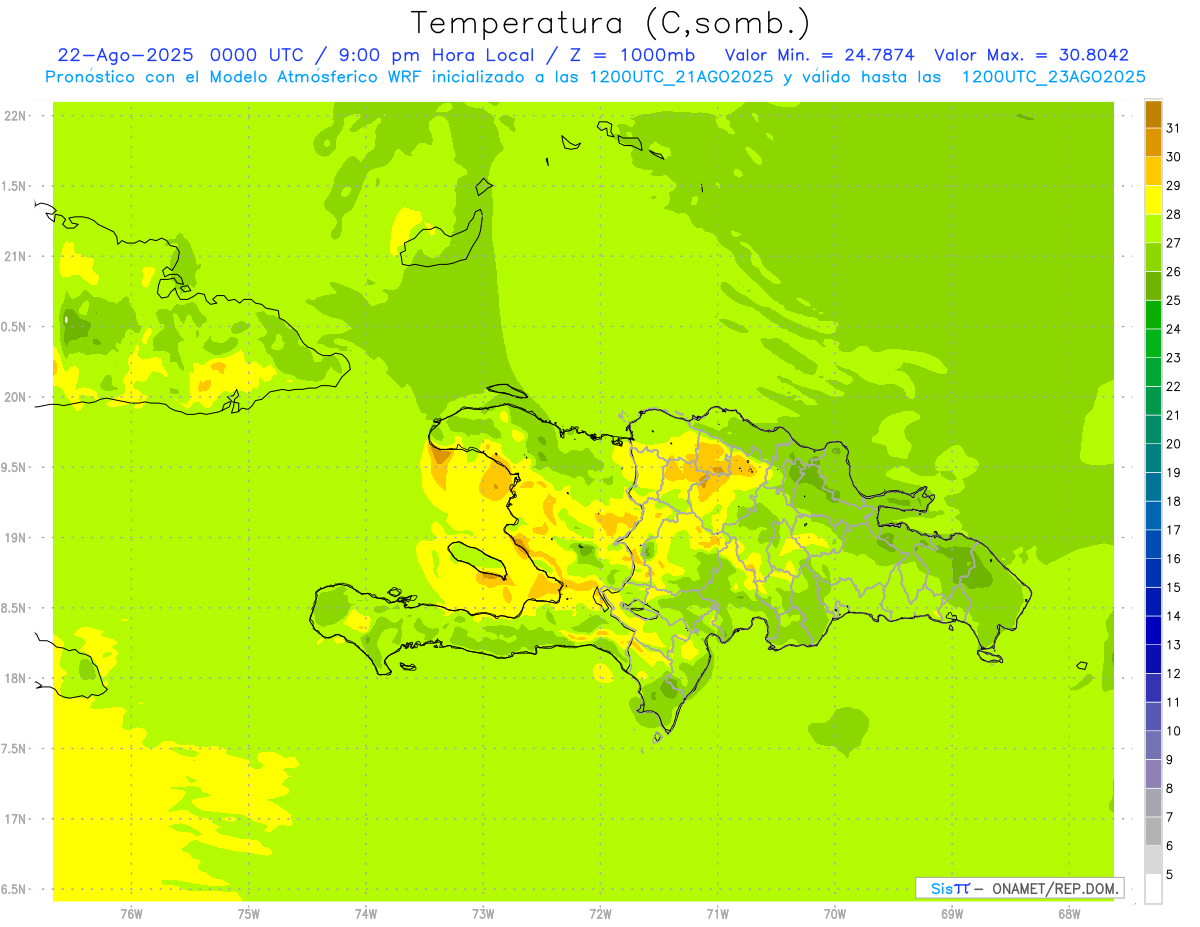
Task: Click the "73W" longitude axis label
Action: pos(483,913)
